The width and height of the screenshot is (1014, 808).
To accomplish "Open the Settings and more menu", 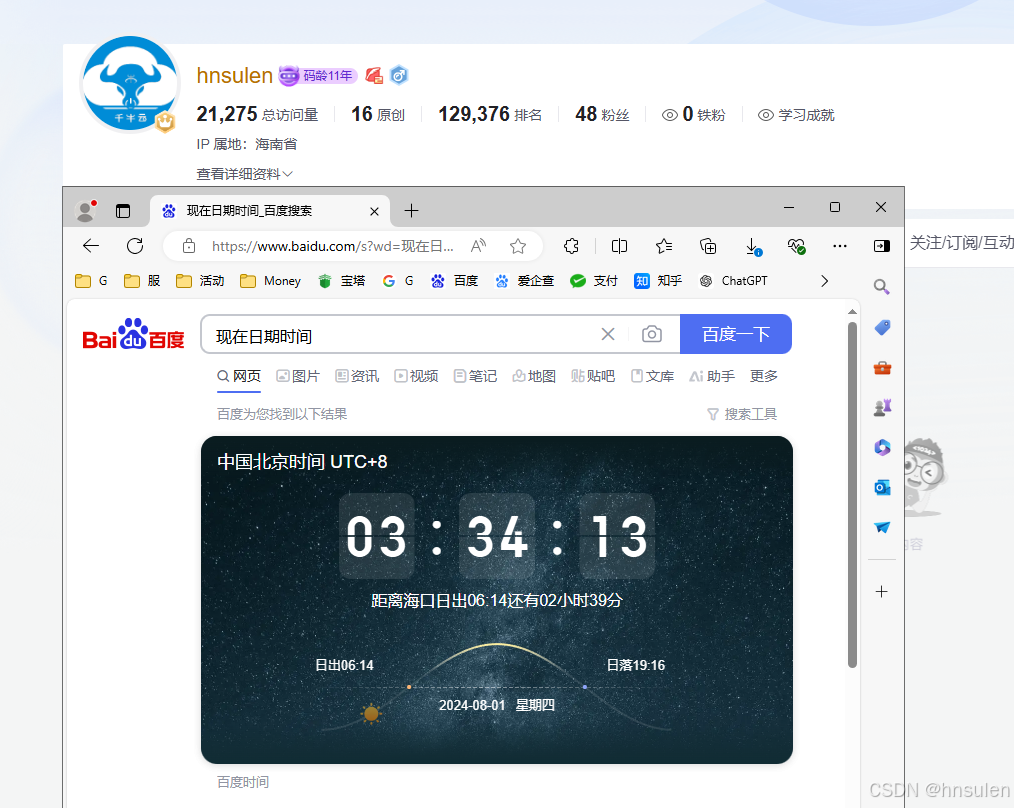I will (840, 246).
